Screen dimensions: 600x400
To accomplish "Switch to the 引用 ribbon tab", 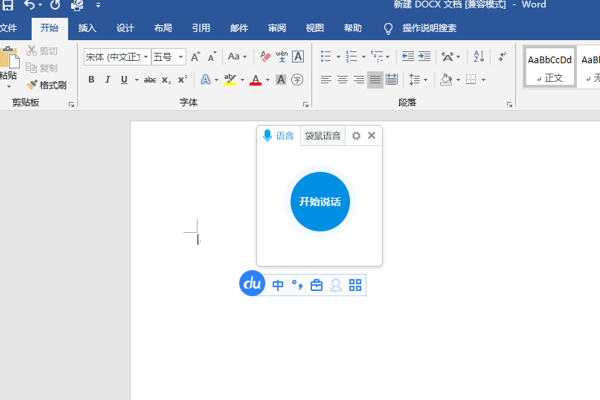I will (x=201, y=28).
